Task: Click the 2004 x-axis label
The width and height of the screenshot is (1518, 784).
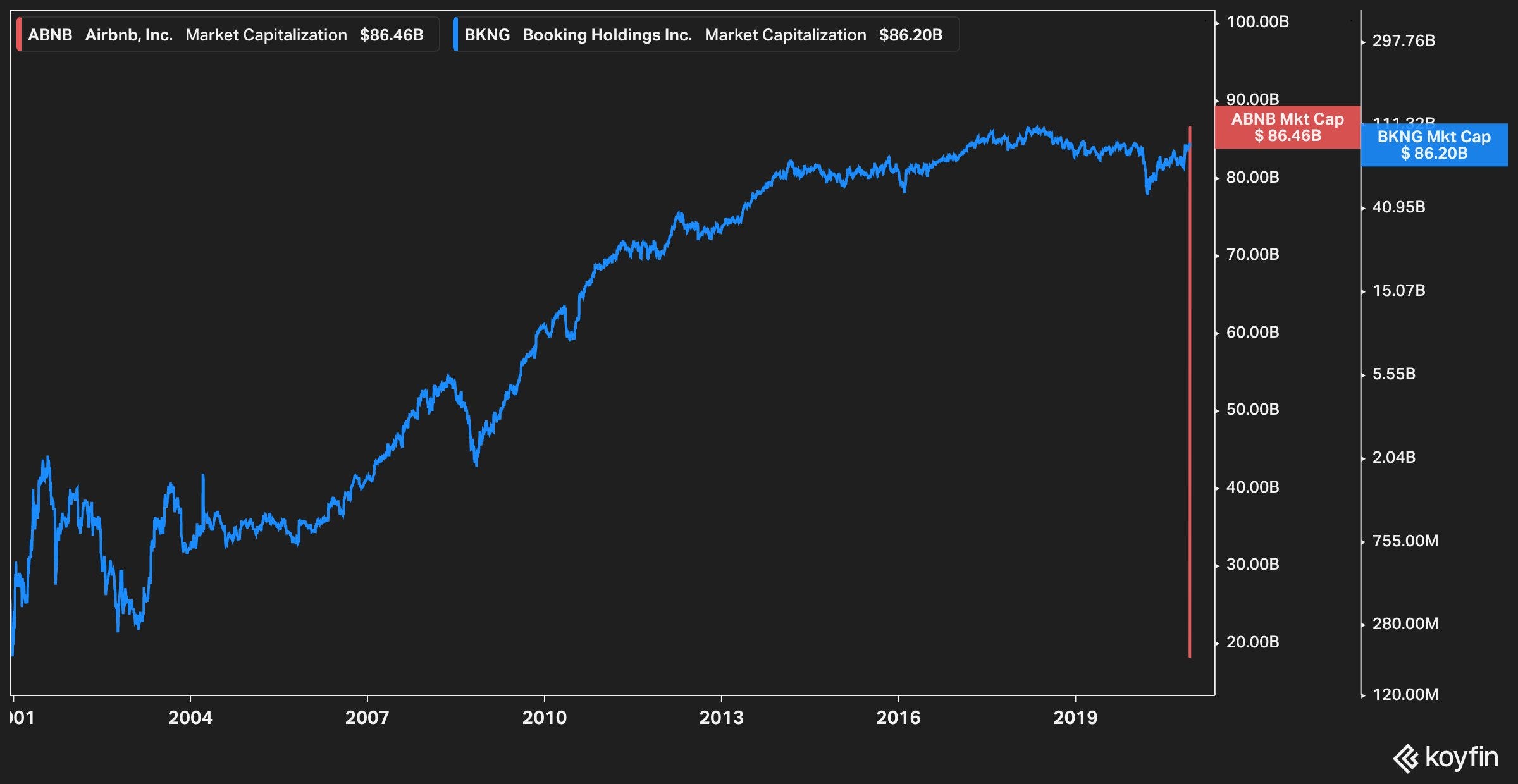Action: [190, 718]
